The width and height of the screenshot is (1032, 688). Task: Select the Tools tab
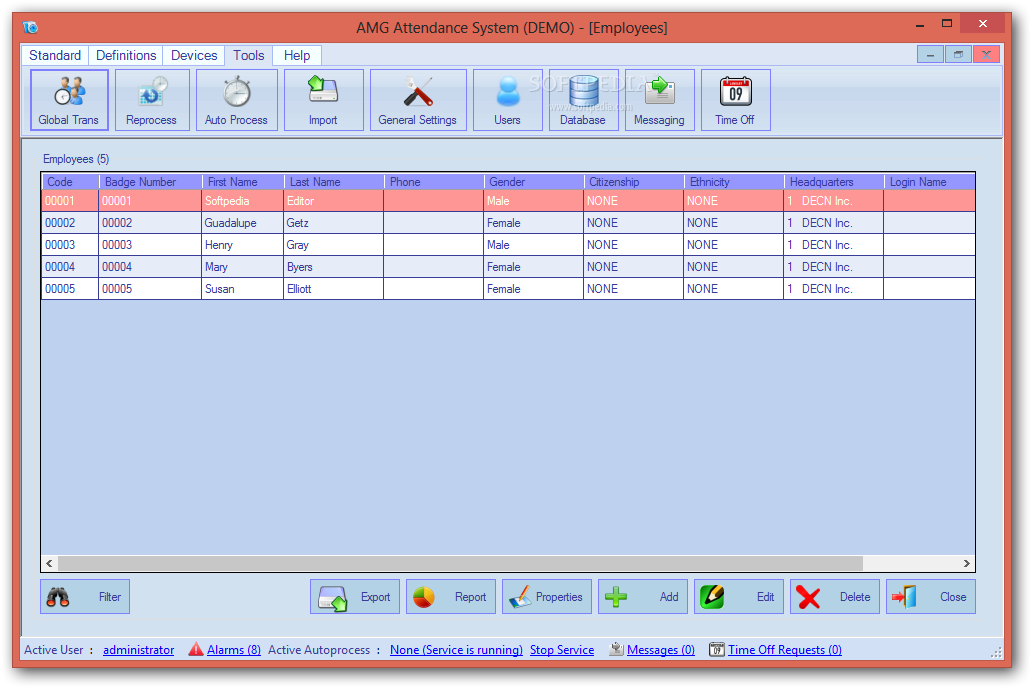249,55
